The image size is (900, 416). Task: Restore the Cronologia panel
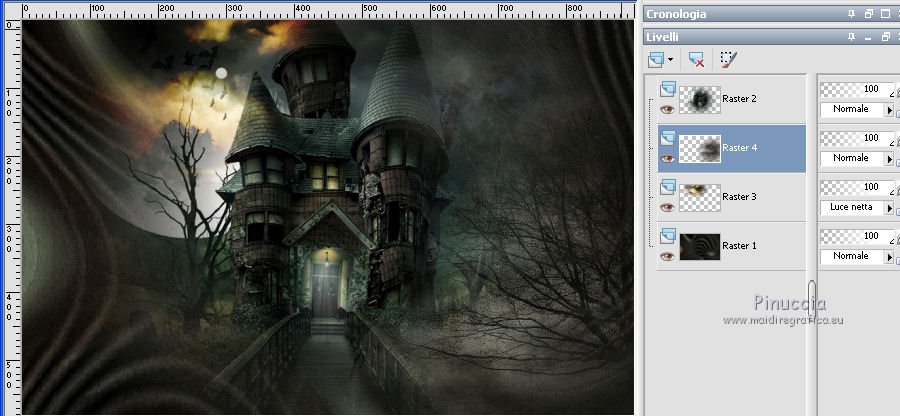(868, 13)
